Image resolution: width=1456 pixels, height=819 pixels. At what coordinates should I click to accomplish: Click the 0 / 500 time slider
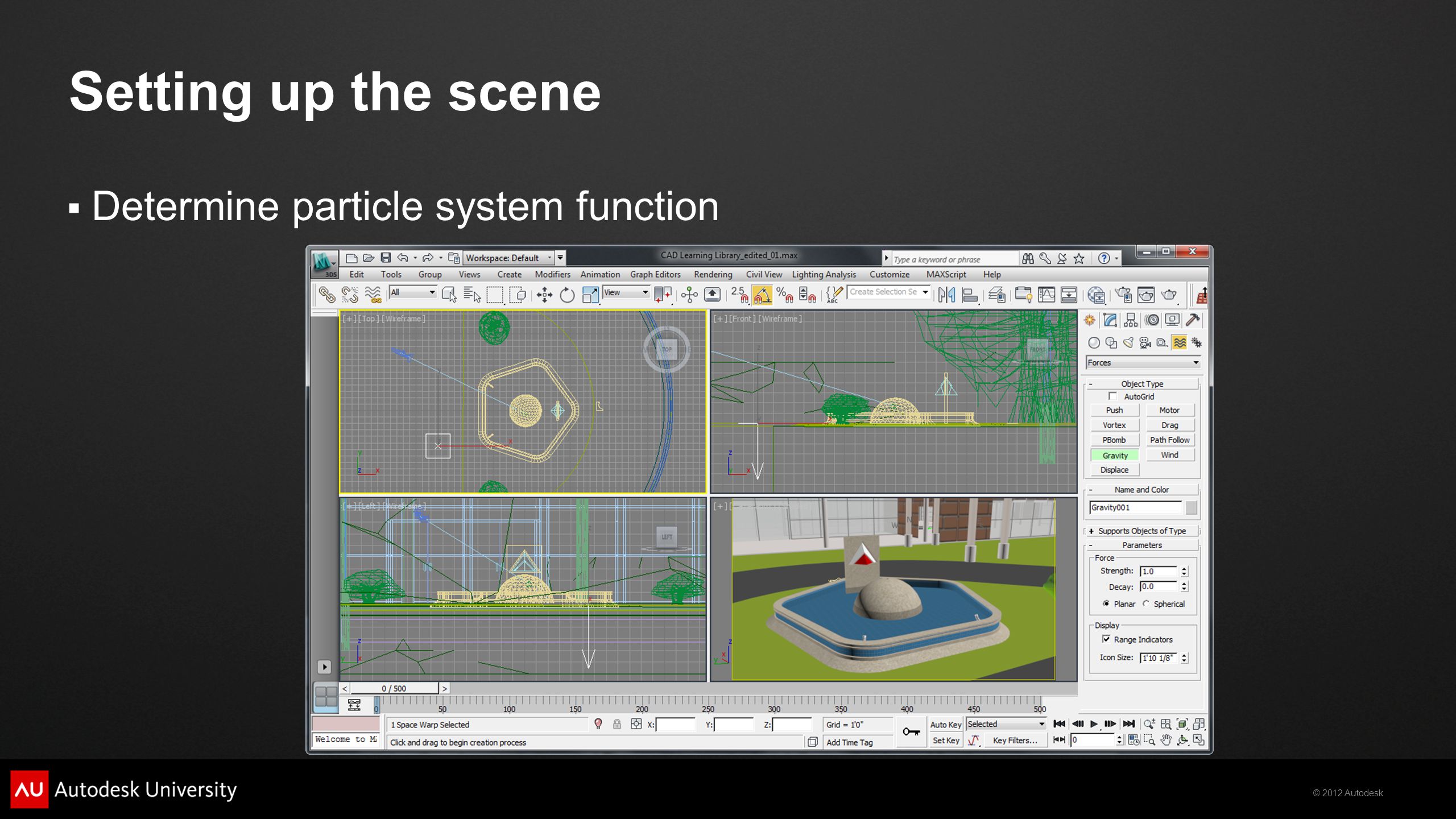pyautogui.click(x=394, y=688)
